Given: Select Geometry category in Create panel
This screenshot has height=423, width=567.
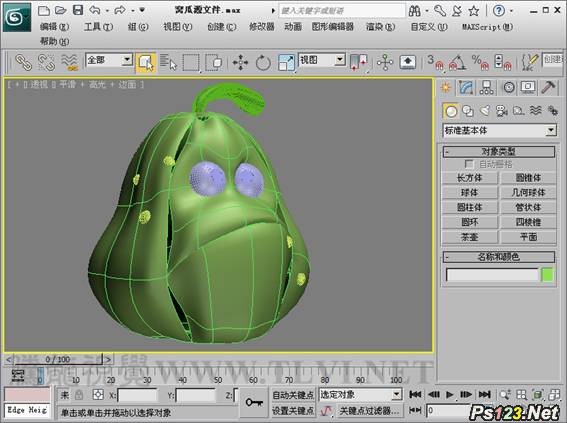Looking at the screenshot, I should pyautogui.click(x=451, y=111).
